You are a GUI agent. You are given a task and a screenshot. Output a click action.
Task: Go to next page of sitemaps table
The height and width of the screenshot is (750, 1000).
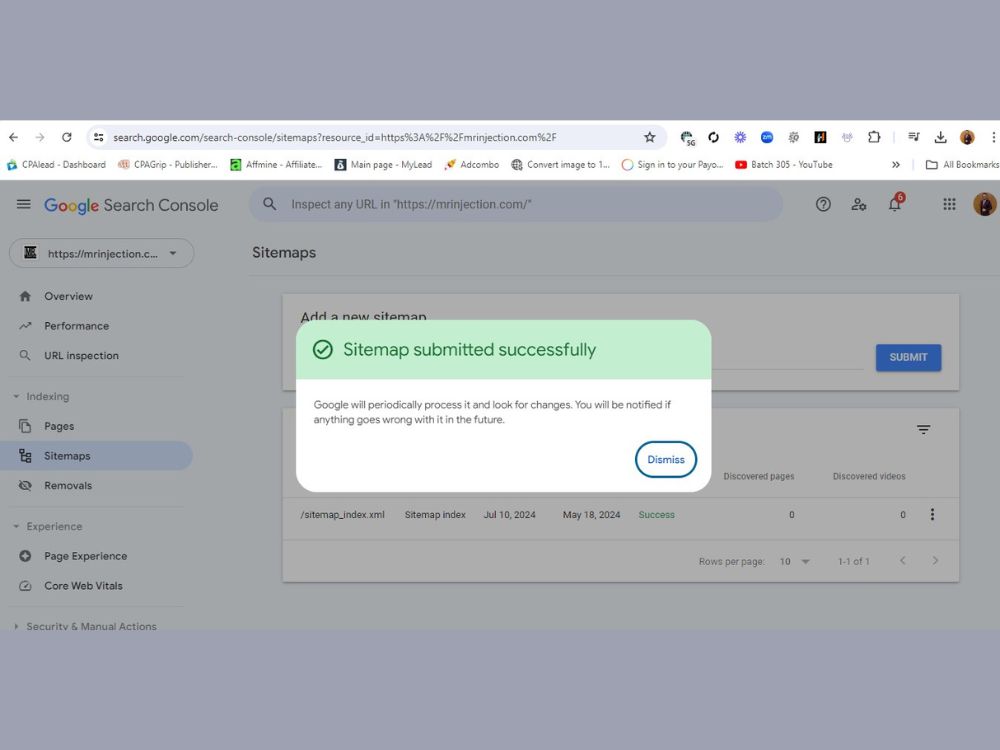(935, 561)
